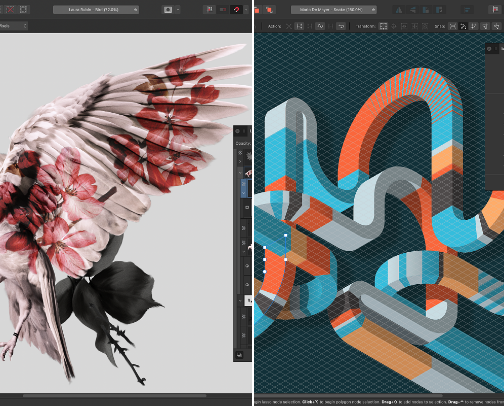Click the horizontal scrollbar under the bird canvas
The width and height of the screenshot is (504, 406).
(x=115, y=396)
